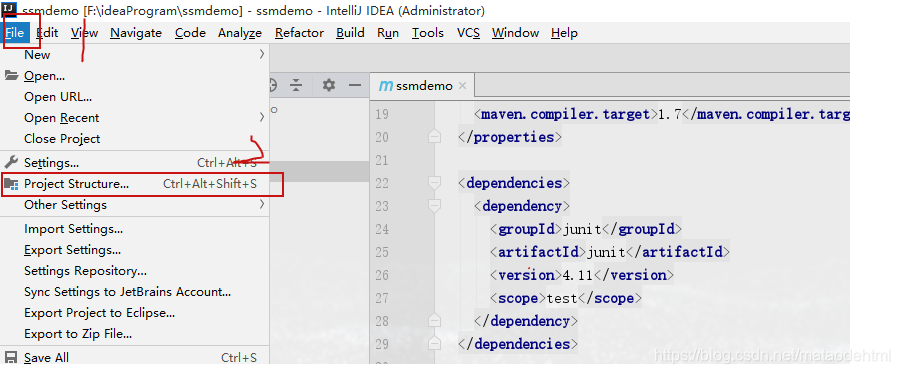Open the Analyze menu
Screen dimensions: 900x374
240,33
